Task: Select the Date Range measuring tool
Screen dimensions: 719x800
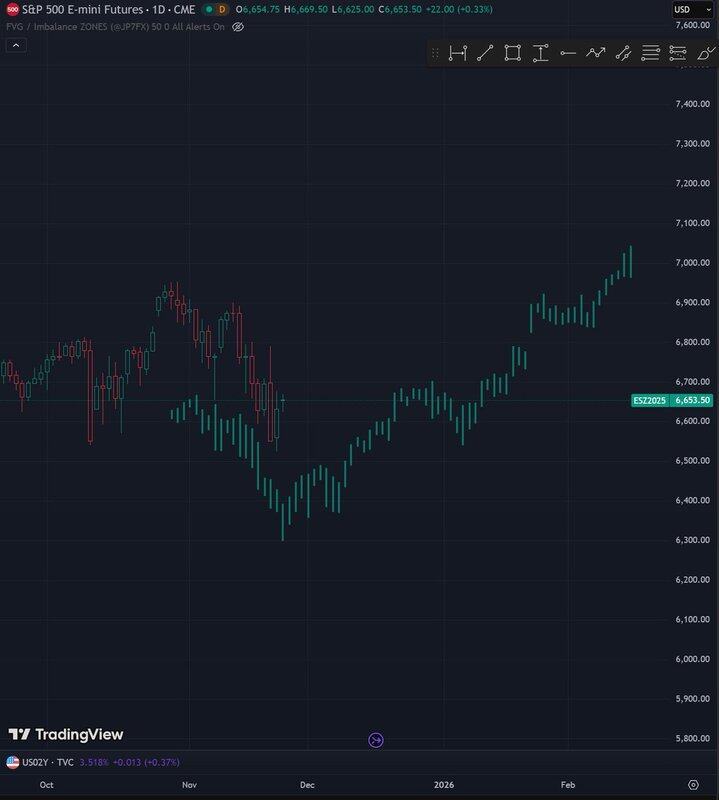Action: pos(458,53)
